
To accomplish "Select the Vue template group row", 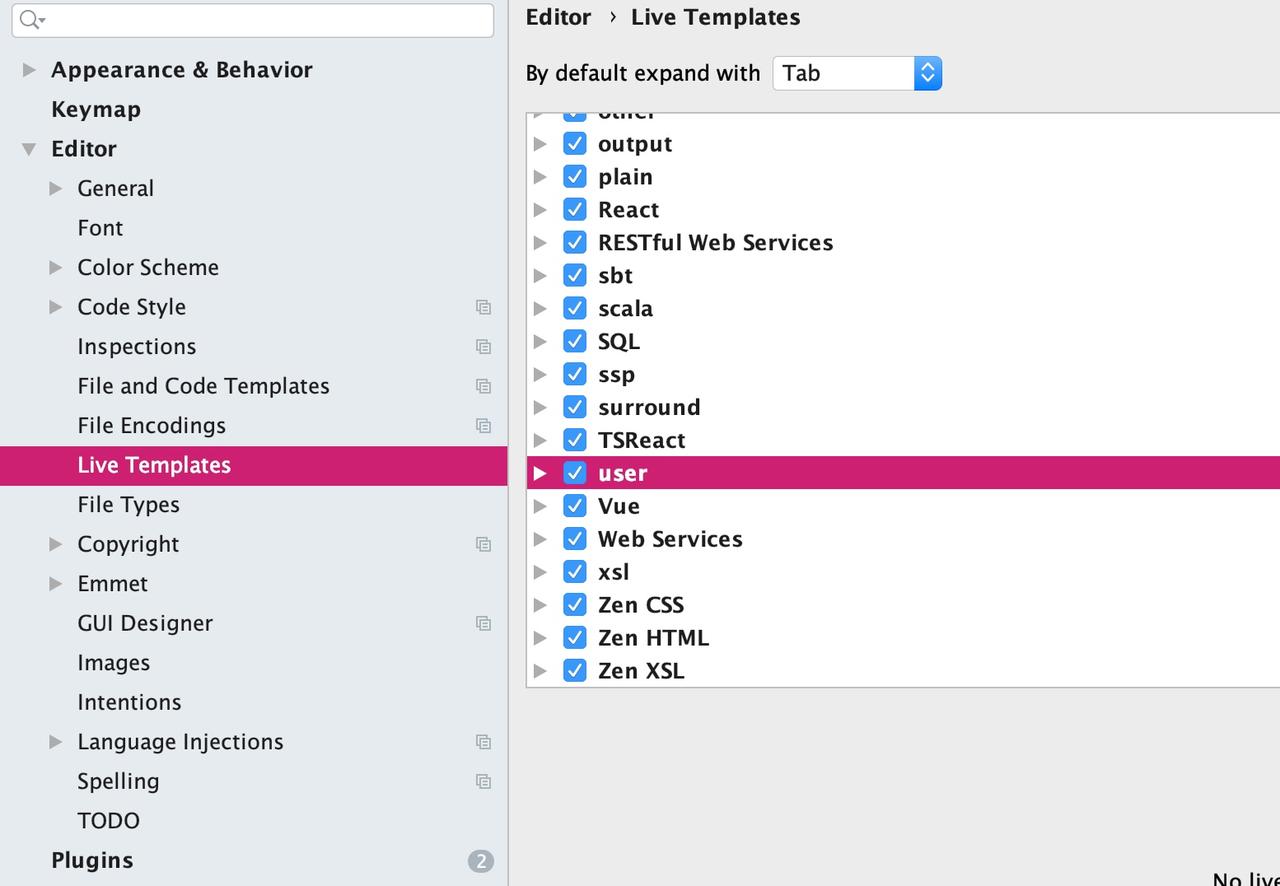I will [619, 506].
